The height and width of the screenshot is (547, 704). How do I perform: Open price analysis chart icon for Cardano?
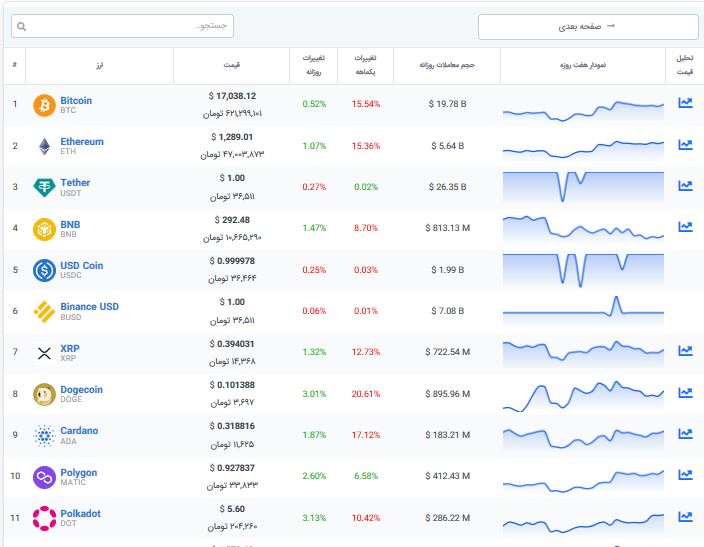click(685, 433)
